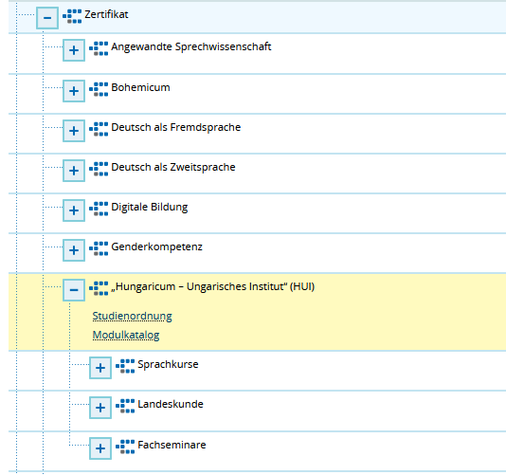
Task: Click the structure icon beside Bohemicum
Action: coord(99,89)
